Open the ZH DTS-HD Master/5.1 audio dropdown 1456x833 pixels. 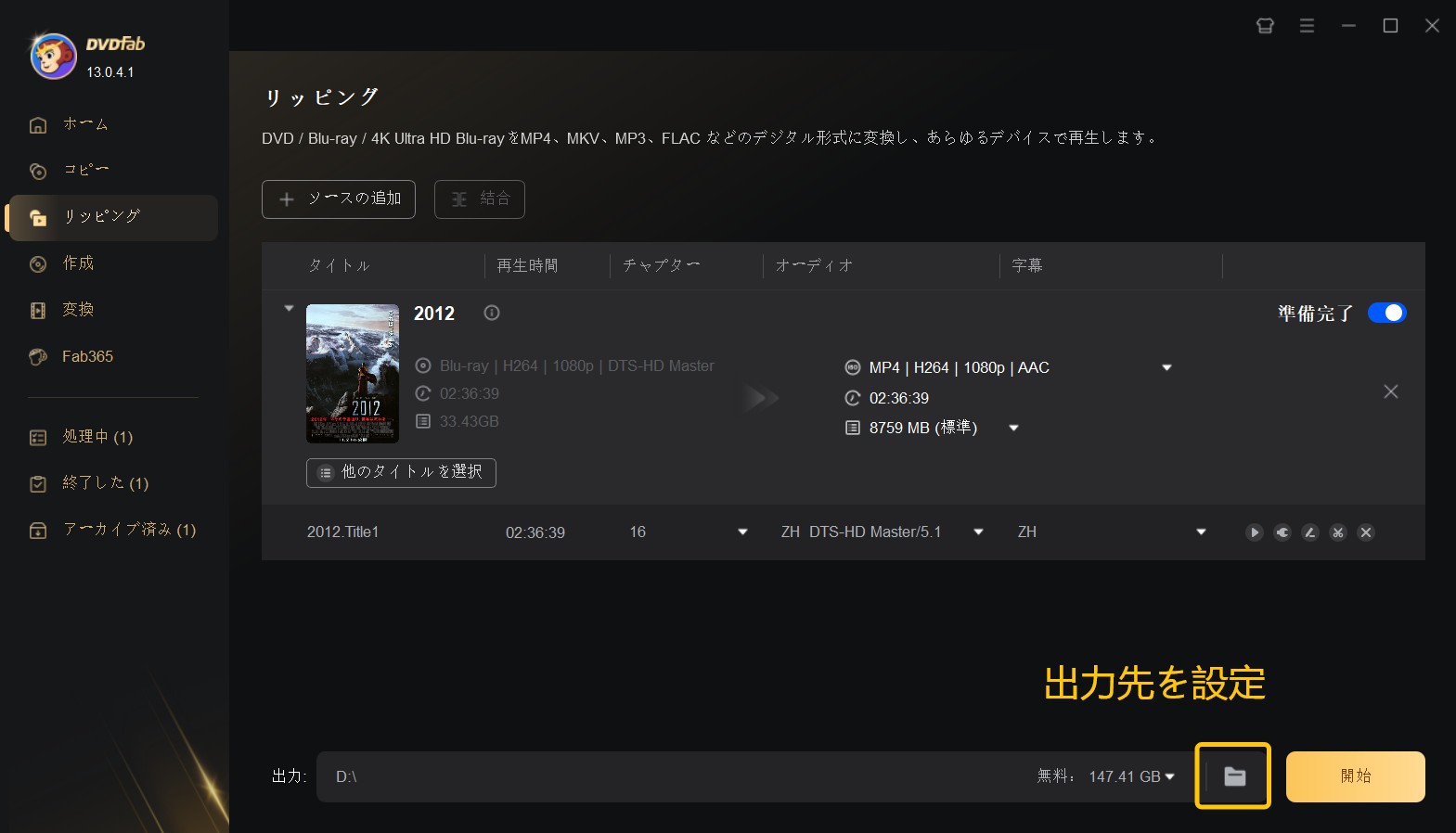978,532
